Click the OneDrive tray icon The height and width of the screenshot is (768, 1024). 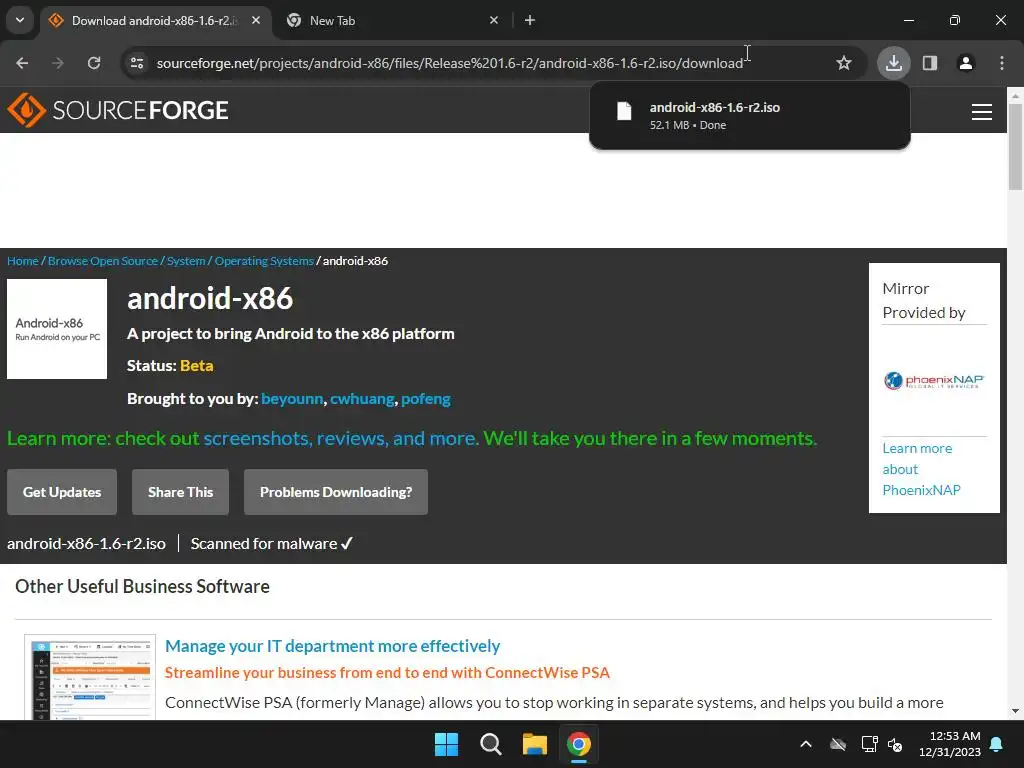pos(838,744)
